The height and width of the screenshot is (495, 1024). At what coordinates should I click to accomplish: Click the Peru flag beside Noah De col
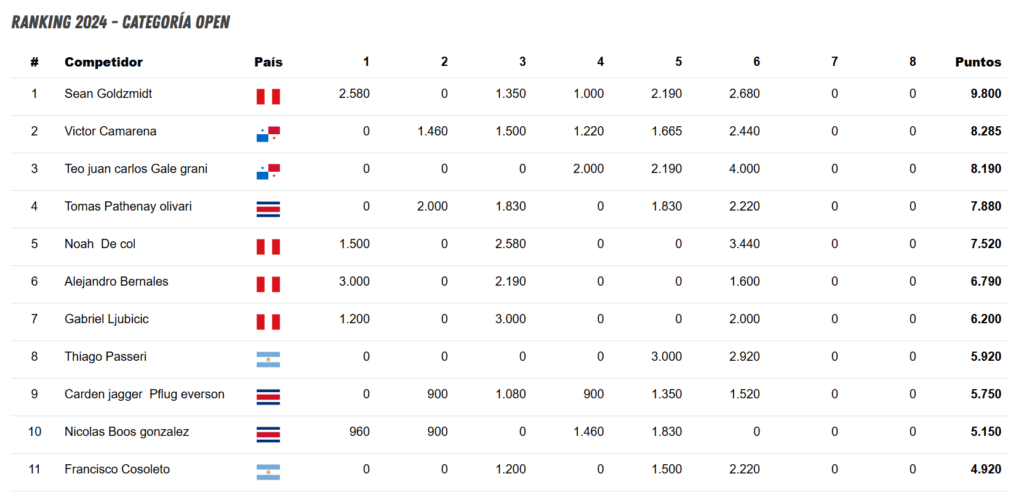click(268, 247)
